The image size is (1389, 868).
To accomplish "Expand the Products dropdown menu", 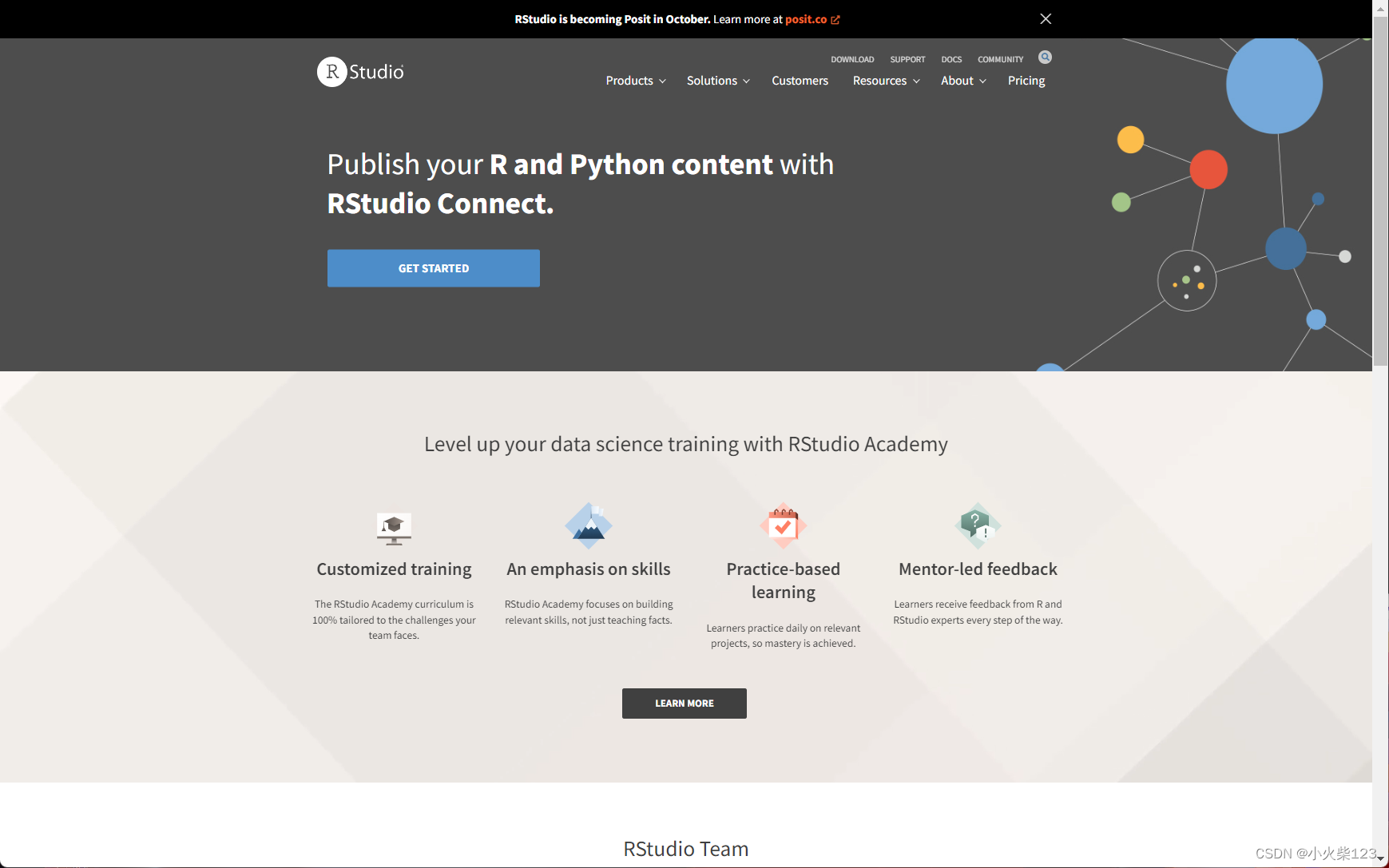I will 636,81.
